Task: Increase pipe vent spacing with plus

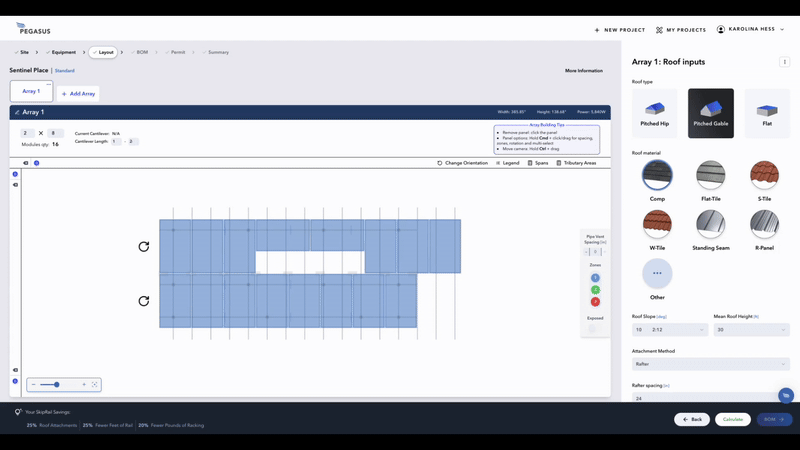Action: click(x=604, y=252)
